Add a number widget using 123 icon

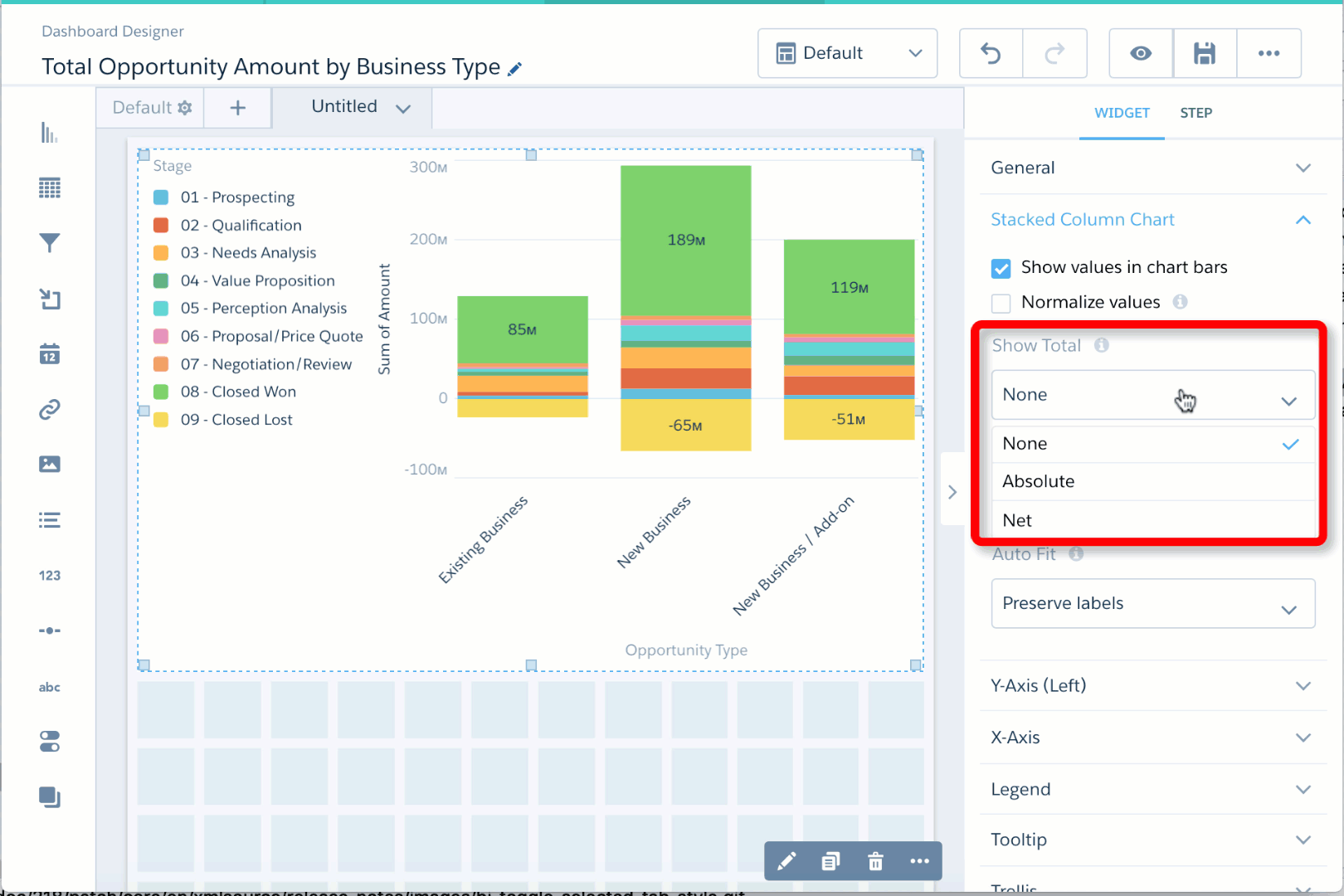(50, 575)
